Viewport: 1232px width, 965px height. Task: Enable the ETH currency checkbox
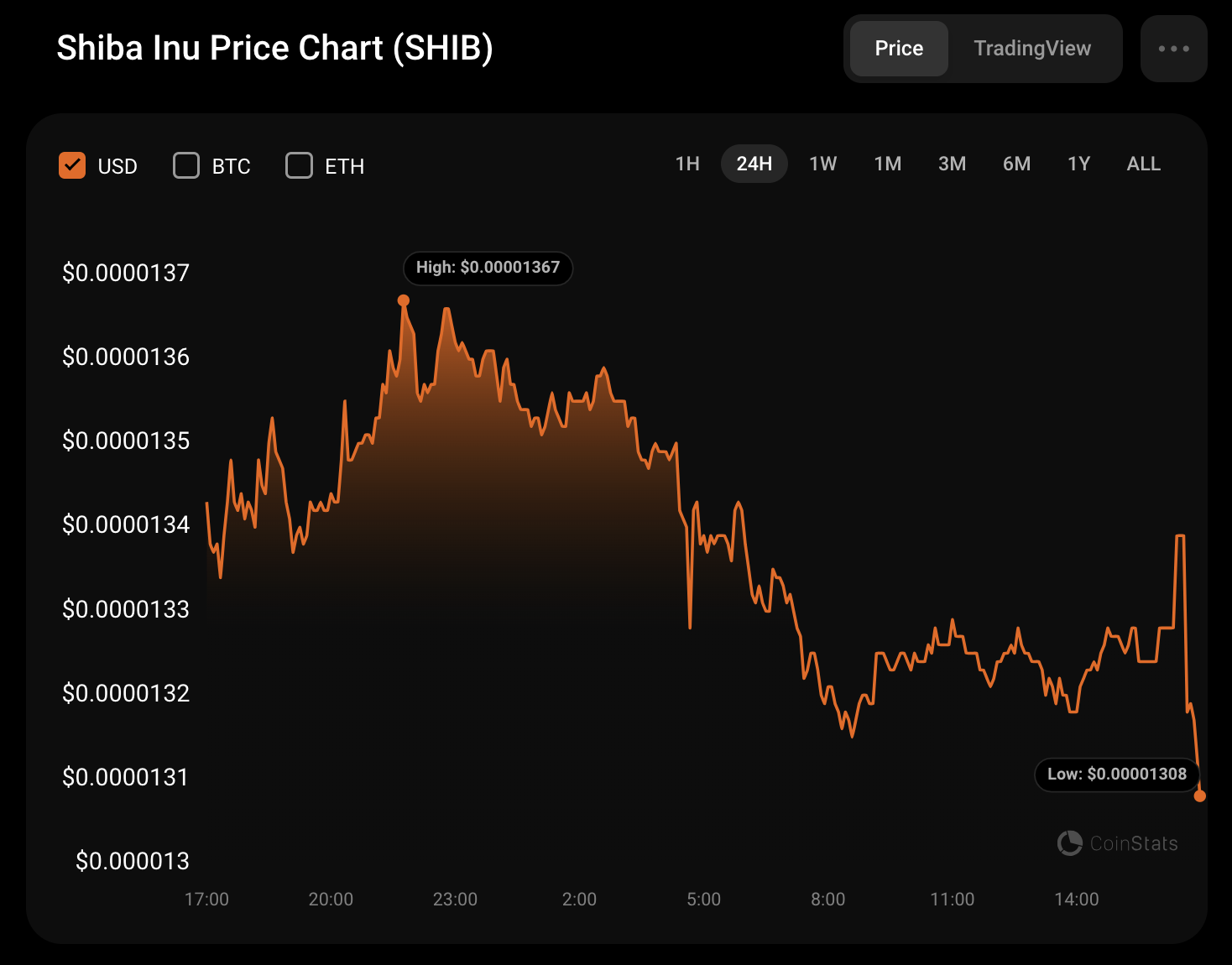299,165
